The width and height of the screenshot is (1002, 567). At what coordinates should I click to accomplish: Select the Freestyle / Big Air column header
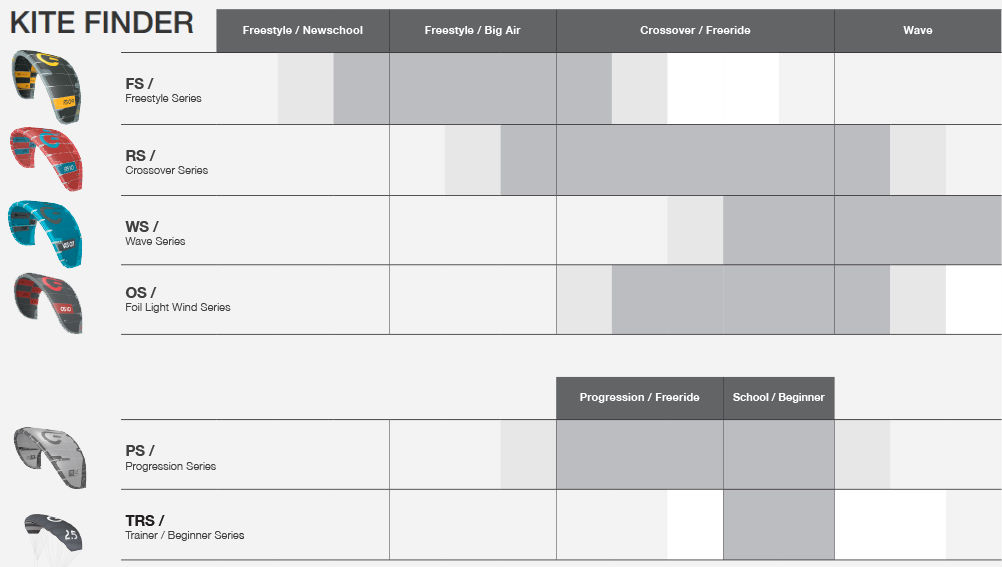tap(472, 31)
